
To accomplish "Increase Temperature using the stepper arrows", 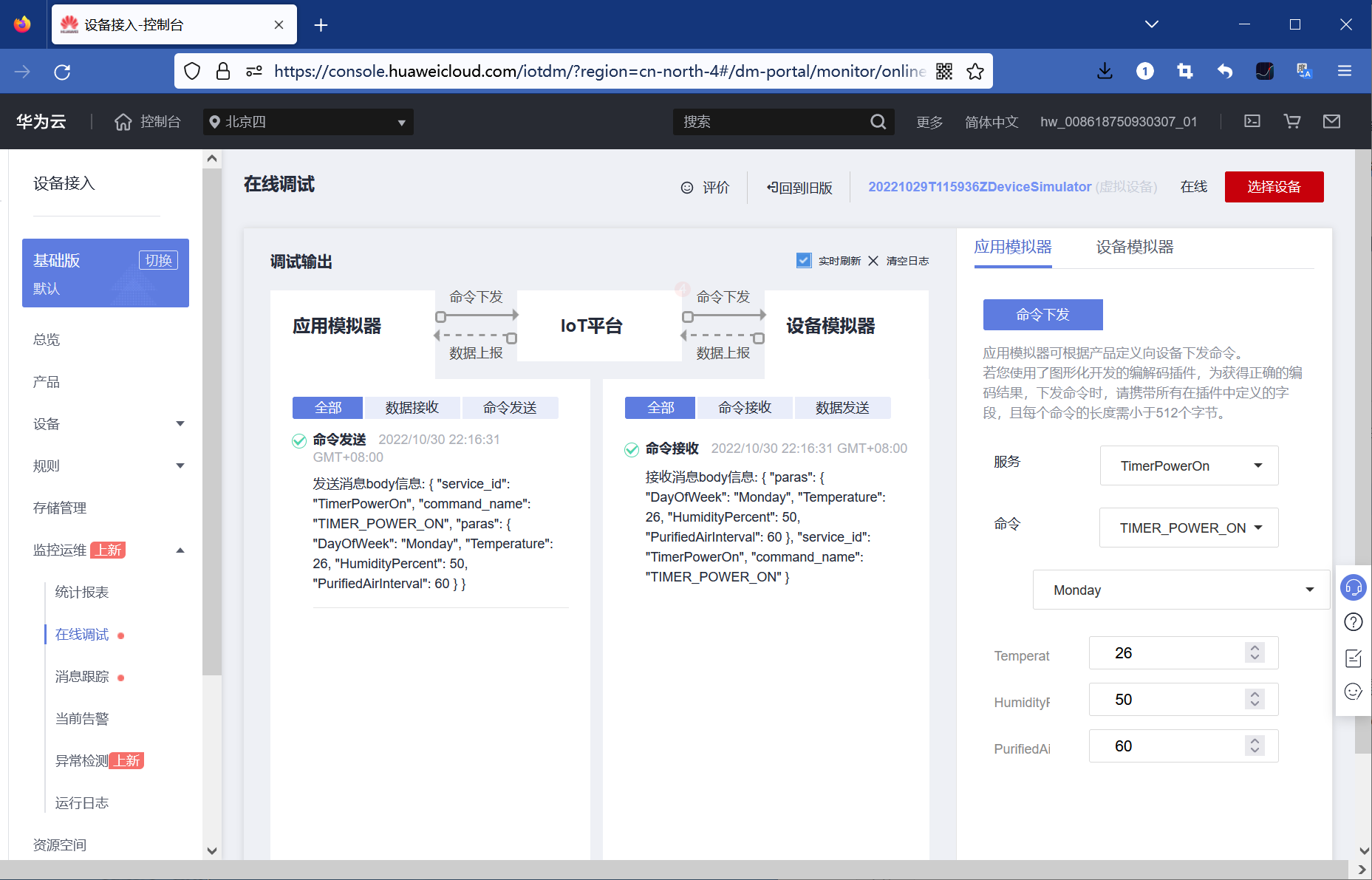I will pyautogui.click(x=1254, y=647).
